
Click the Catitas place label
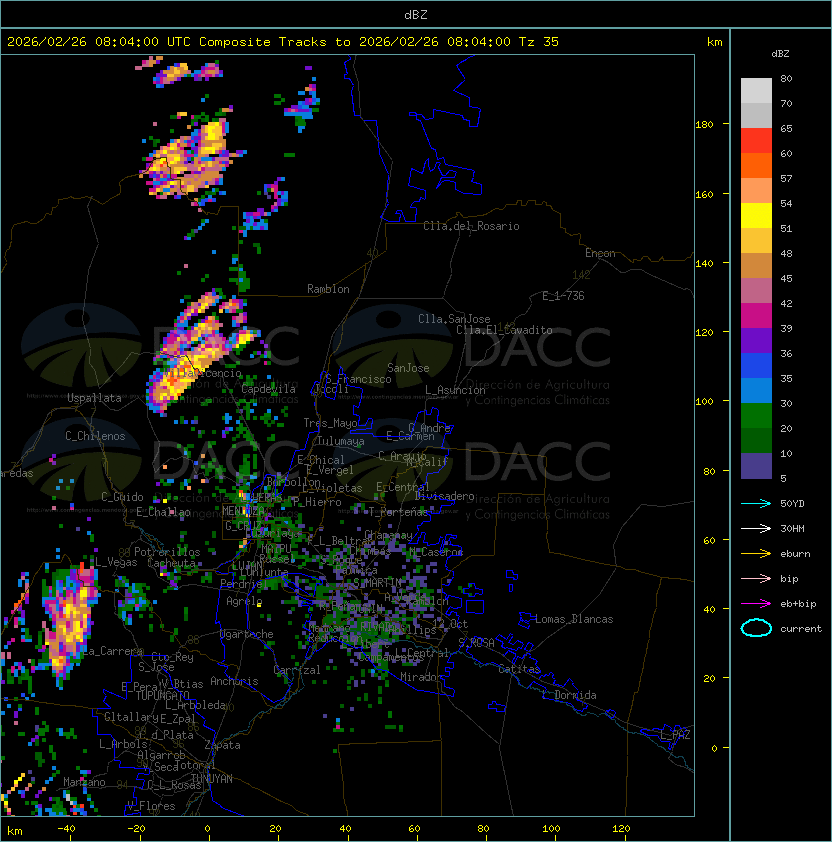[519, 669]
